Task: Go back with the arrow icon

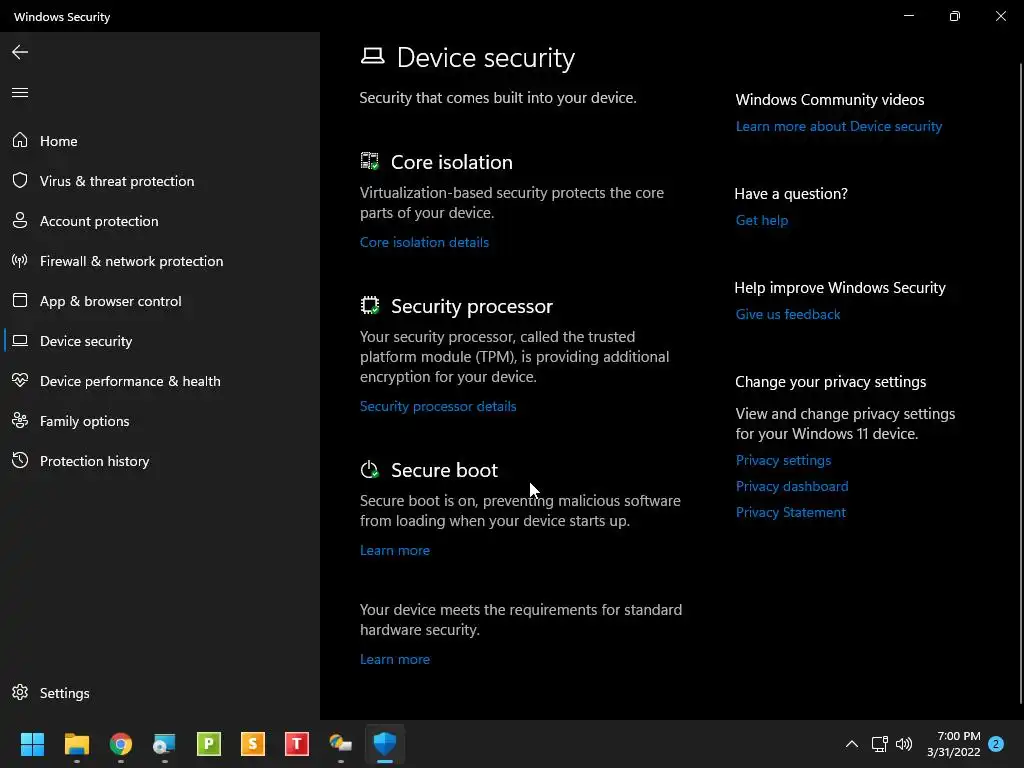Action: (20, 52)
